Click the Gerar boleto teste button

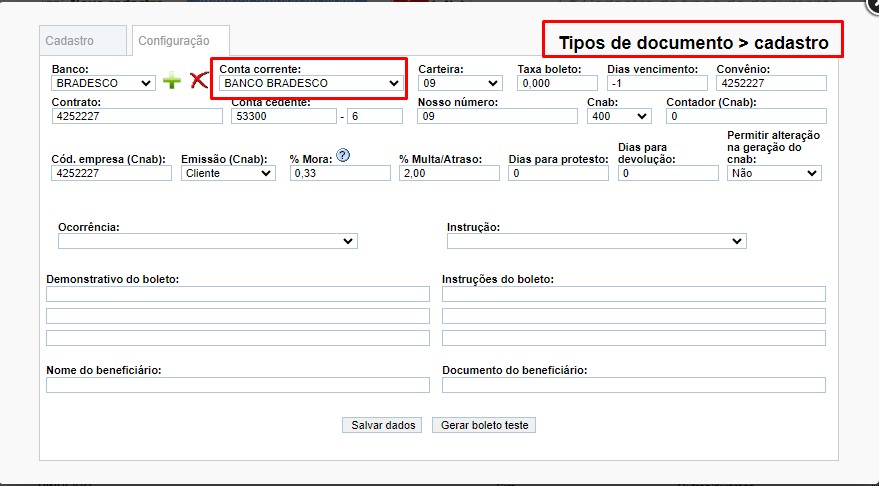pos(484,425)
